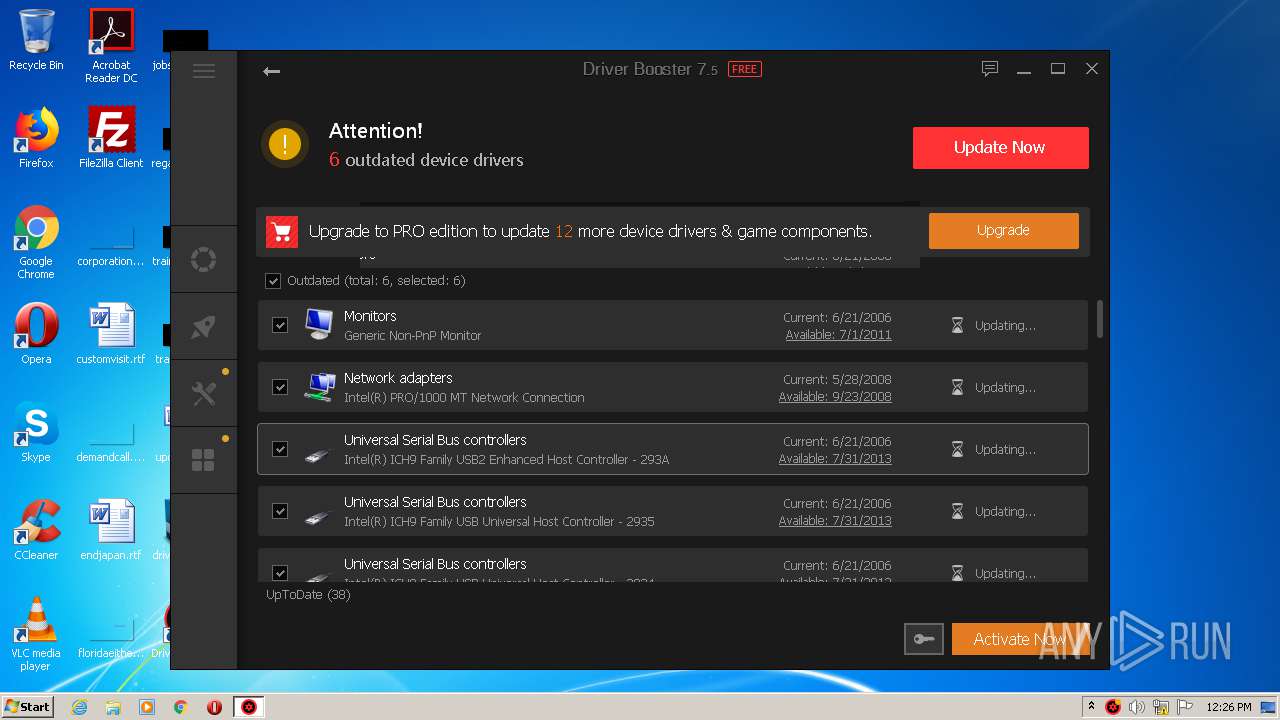This screenshot has height=720, width=1280.
Task: Open Recycle Bin desktop icon
Action: pos(36,40)
